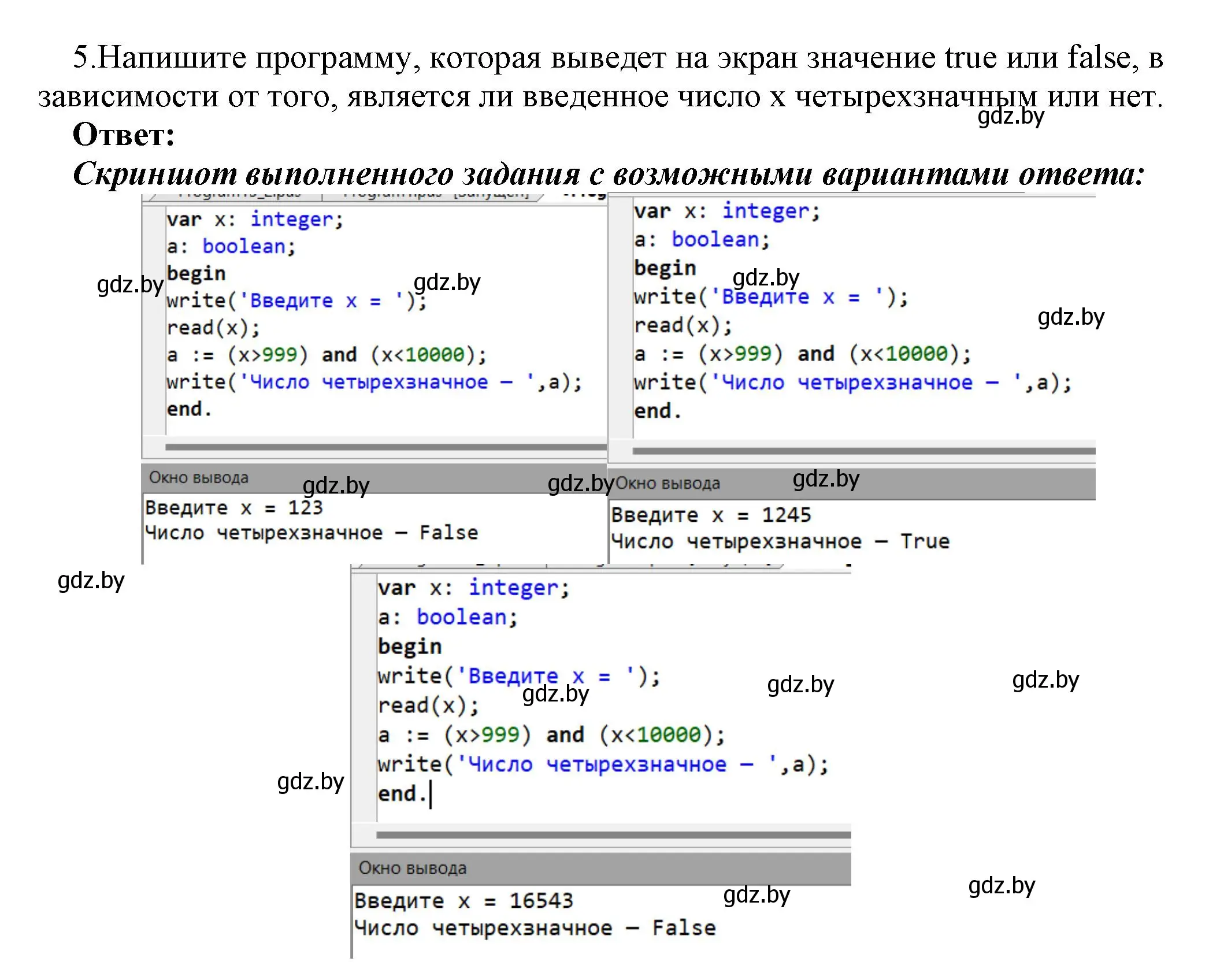Screen dimensions: 1209x980
Task: Click 'Введите x = 1245' output line
Action: point(711,514)
